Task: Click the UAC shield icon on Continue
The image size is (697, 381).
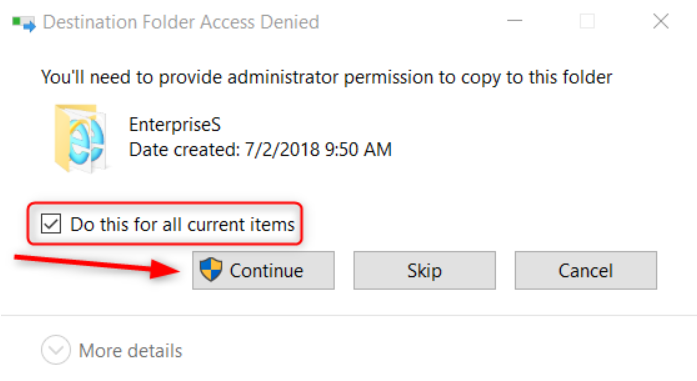Action: click(x=211, y=270)
